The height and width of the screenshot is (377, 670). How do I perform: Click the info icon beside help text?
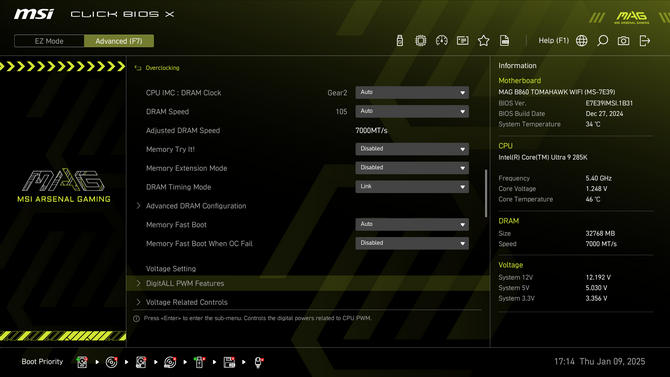[137, 318]
